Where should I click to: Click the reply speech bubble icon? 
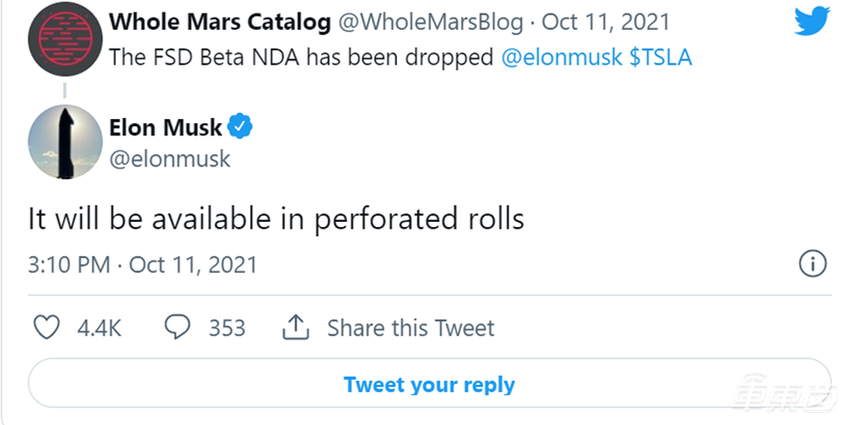point(178,327)
